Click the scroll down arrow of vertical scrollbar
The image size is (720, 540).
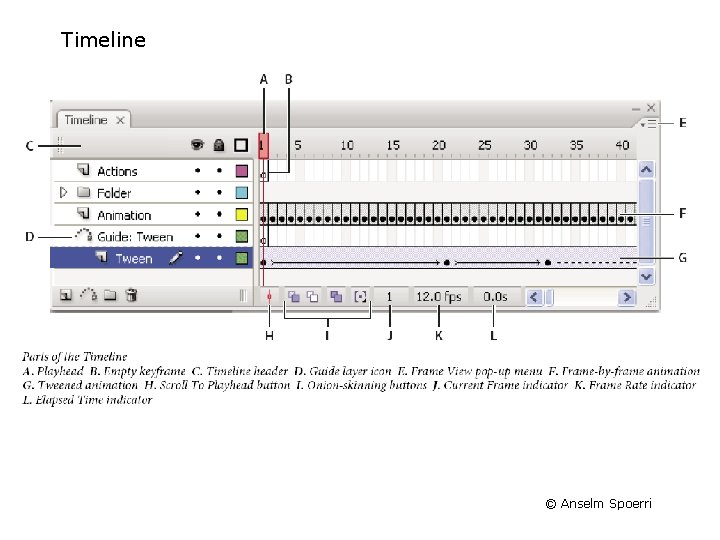pos(646,276)
